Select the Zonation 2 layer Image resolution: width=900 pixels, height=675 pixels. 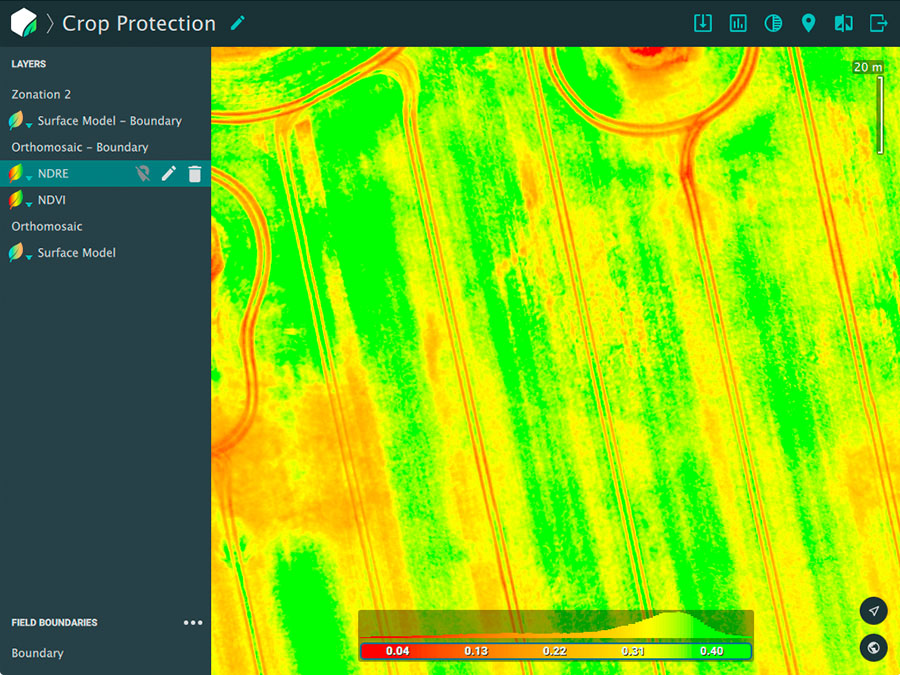(x=41, y=94)
